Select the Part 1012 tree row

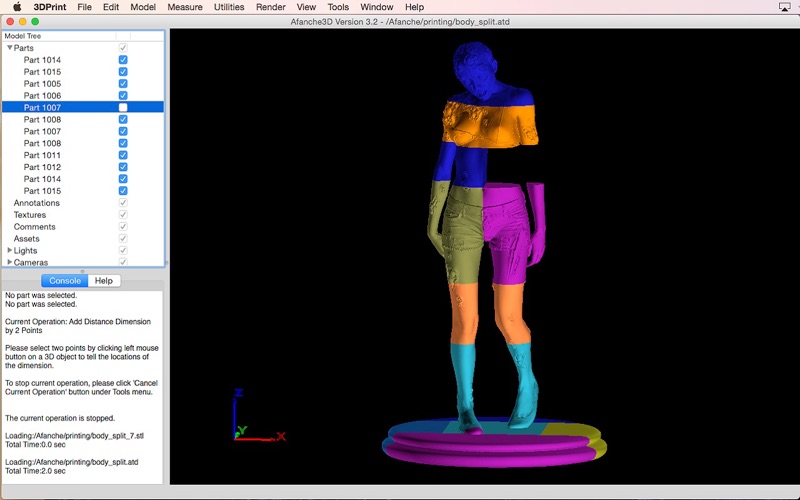click(83, 167)
